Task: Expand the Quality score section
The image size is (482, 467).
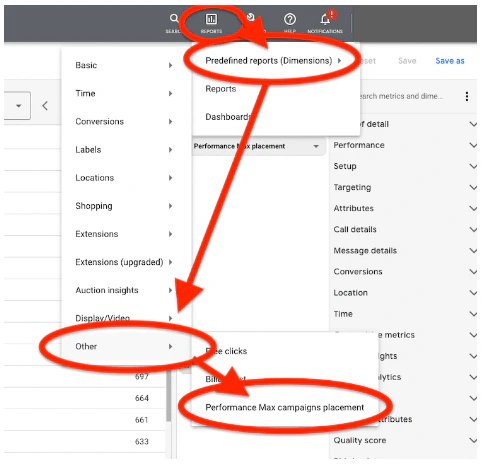Action: pos(405,440)
